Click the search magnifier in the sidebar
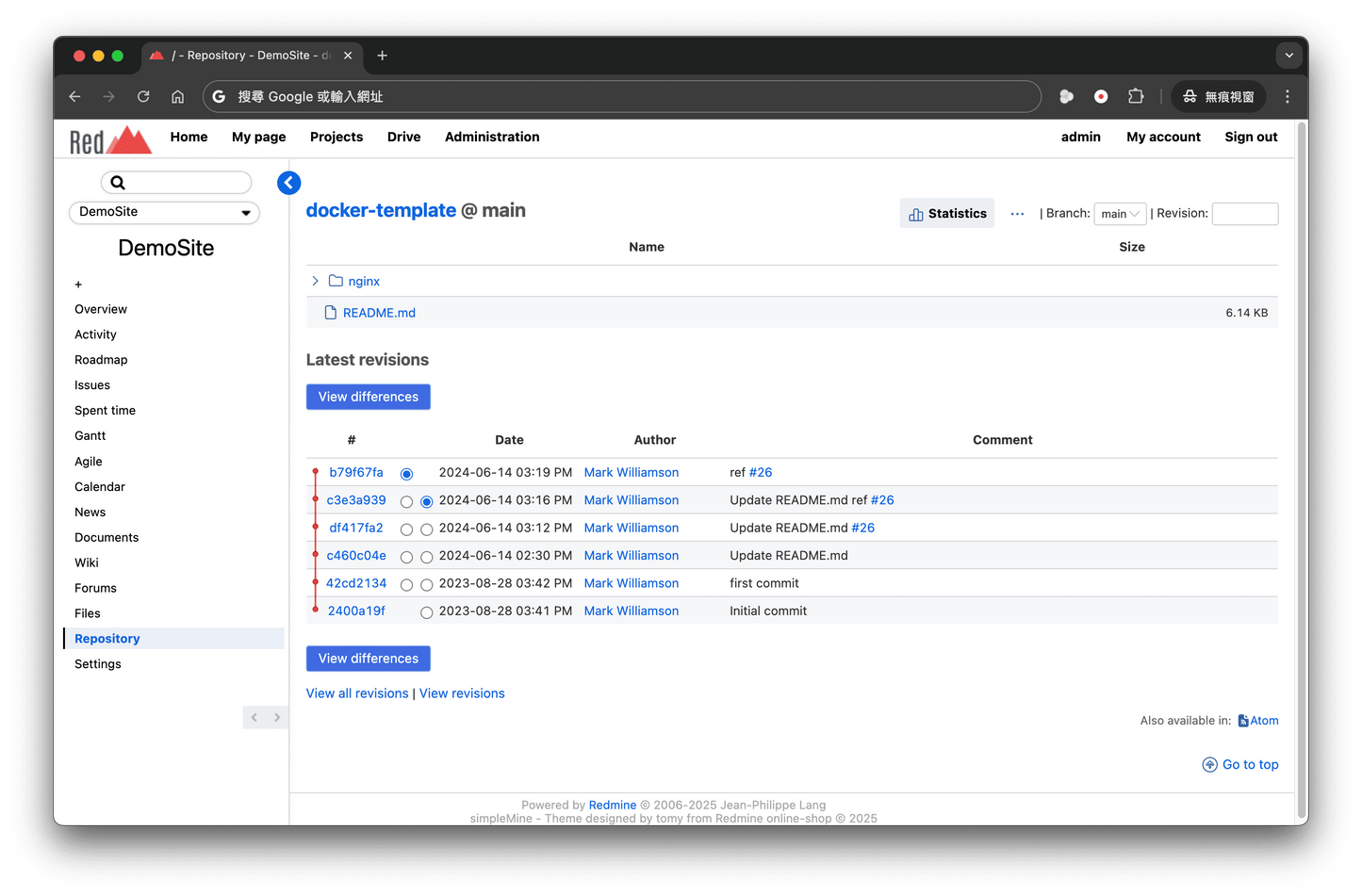The height and width of the screenshot is (896, 1362). pos(117,182)
